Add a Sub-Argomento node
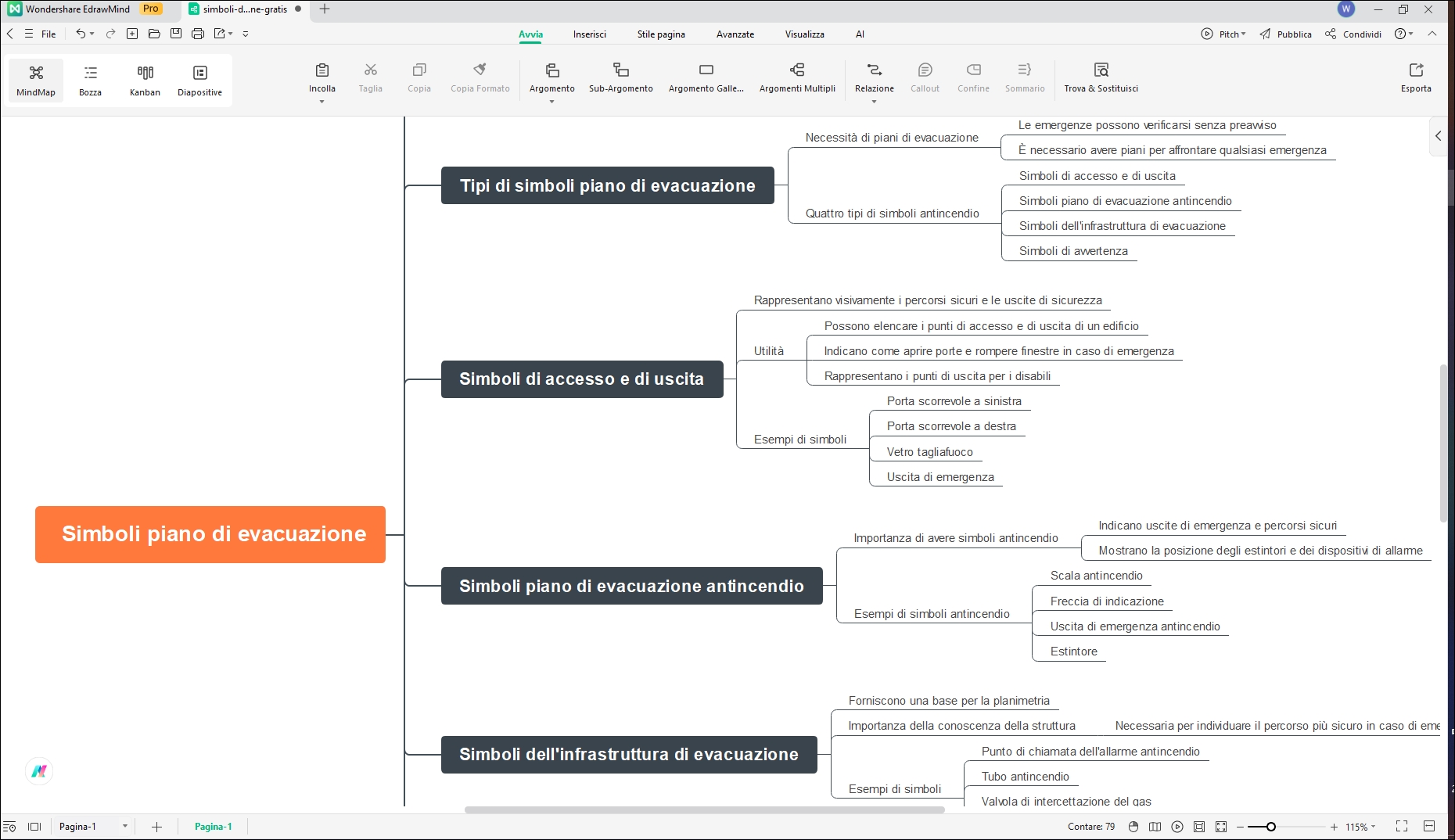1455x840 pixels. coord(621,77)
